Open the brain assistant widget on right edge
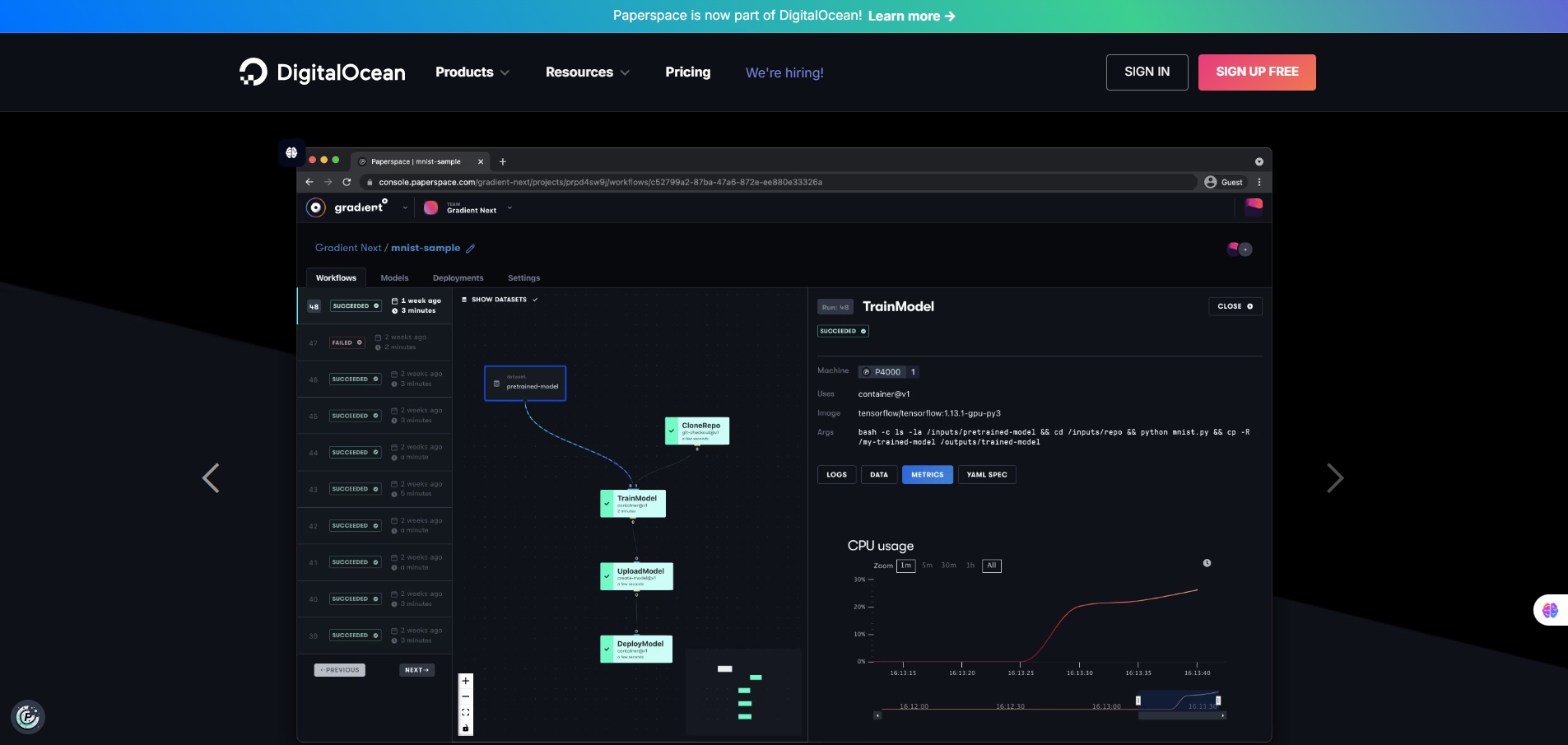Image resolution: width=1568 pixels, height=745 pixels. (1551, 610)
